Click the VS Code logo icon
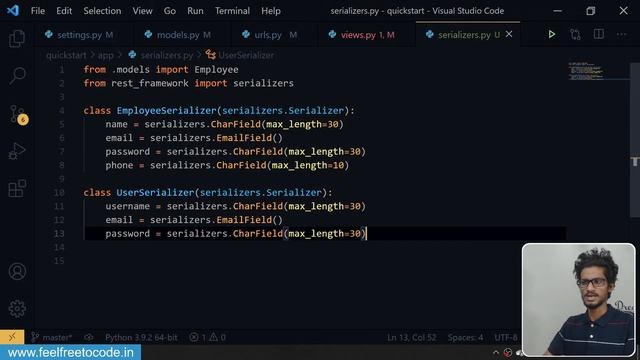 tap(13, 10)
